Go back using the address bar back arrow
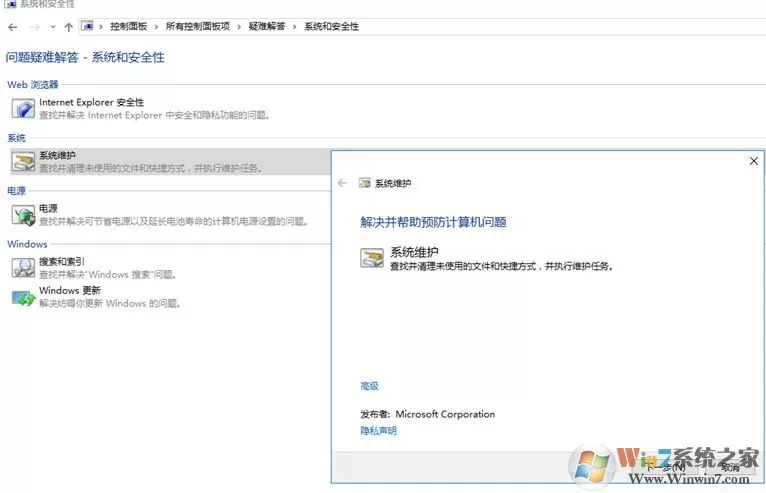Image resolution: width=766 pixels, height=493 pixels. point(13,27)
